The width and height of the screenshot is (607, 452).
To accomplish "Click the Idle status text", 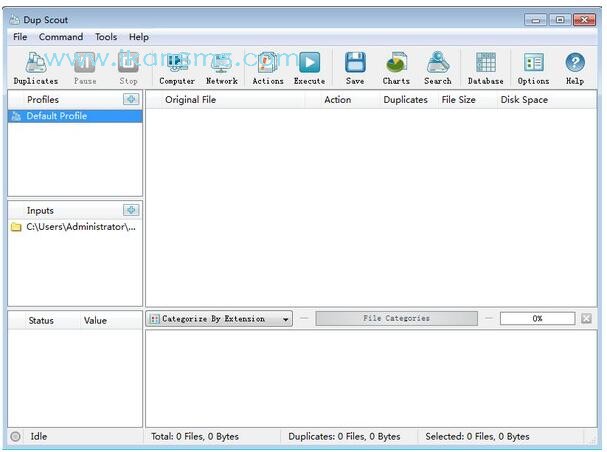I will pos(39,437).
